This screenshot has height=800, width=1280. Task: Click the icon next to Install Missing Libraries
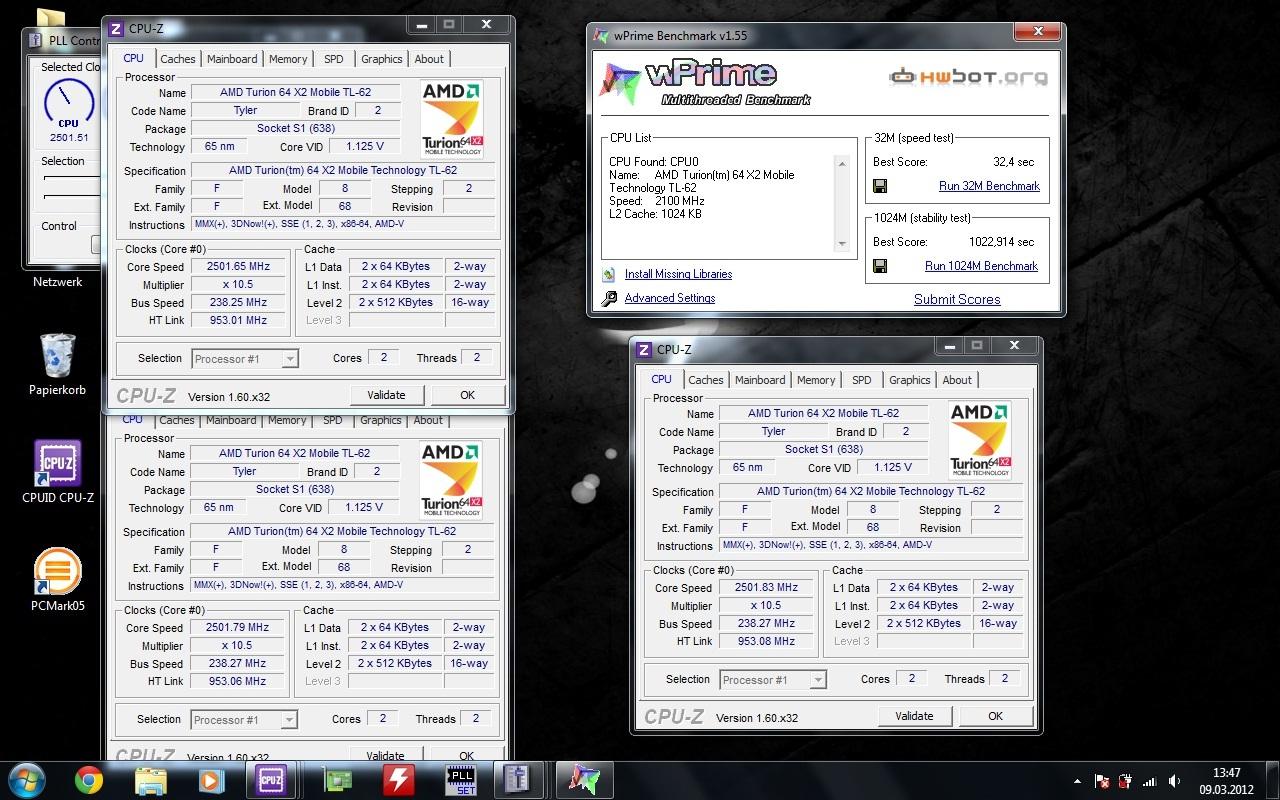pos(609,274)
